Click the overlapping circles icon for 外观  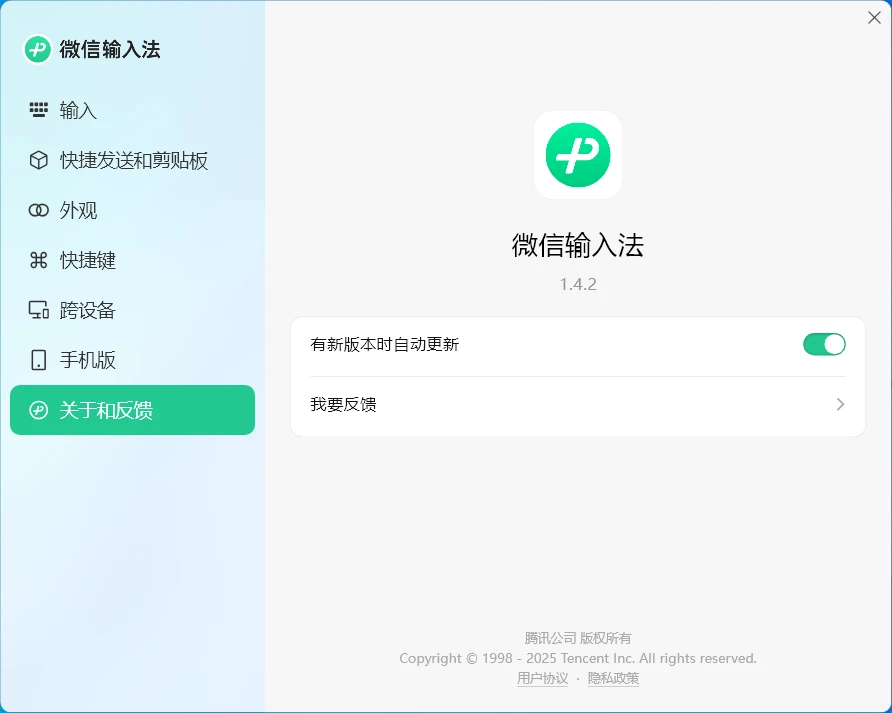tap(38, 210)
